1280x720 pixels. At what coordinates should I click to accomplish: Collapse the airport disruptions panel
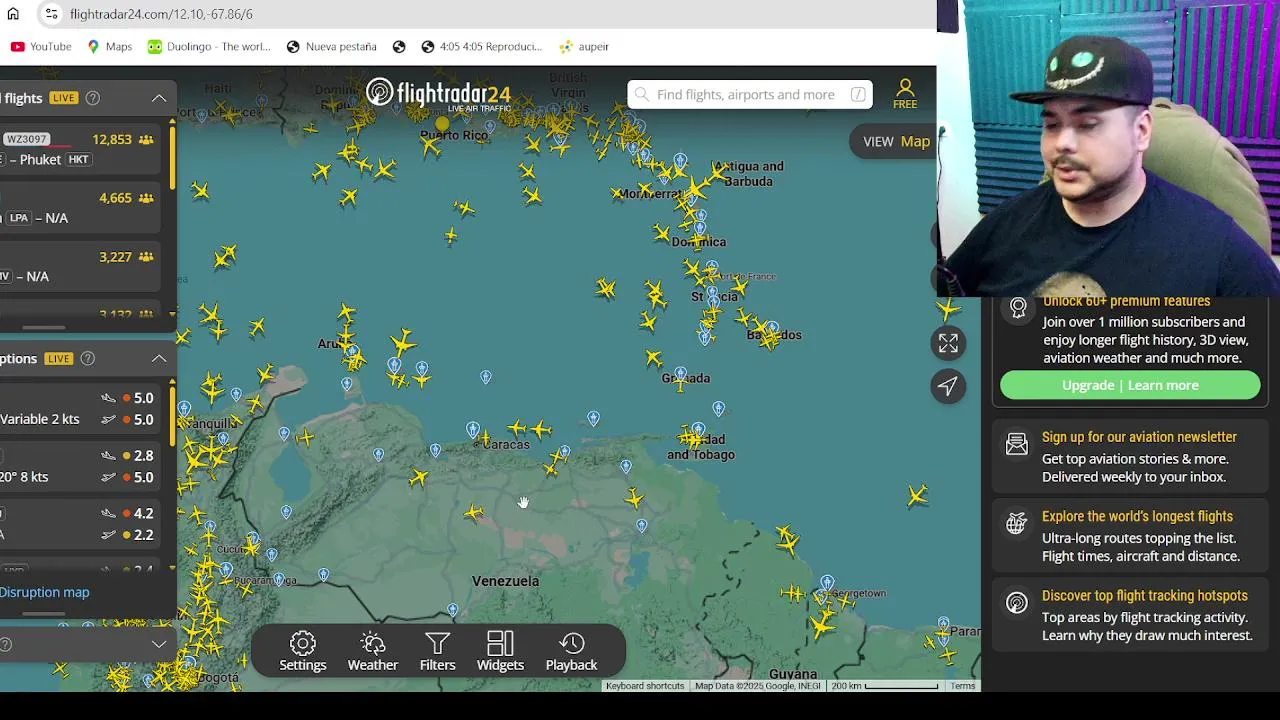(159, 358)
